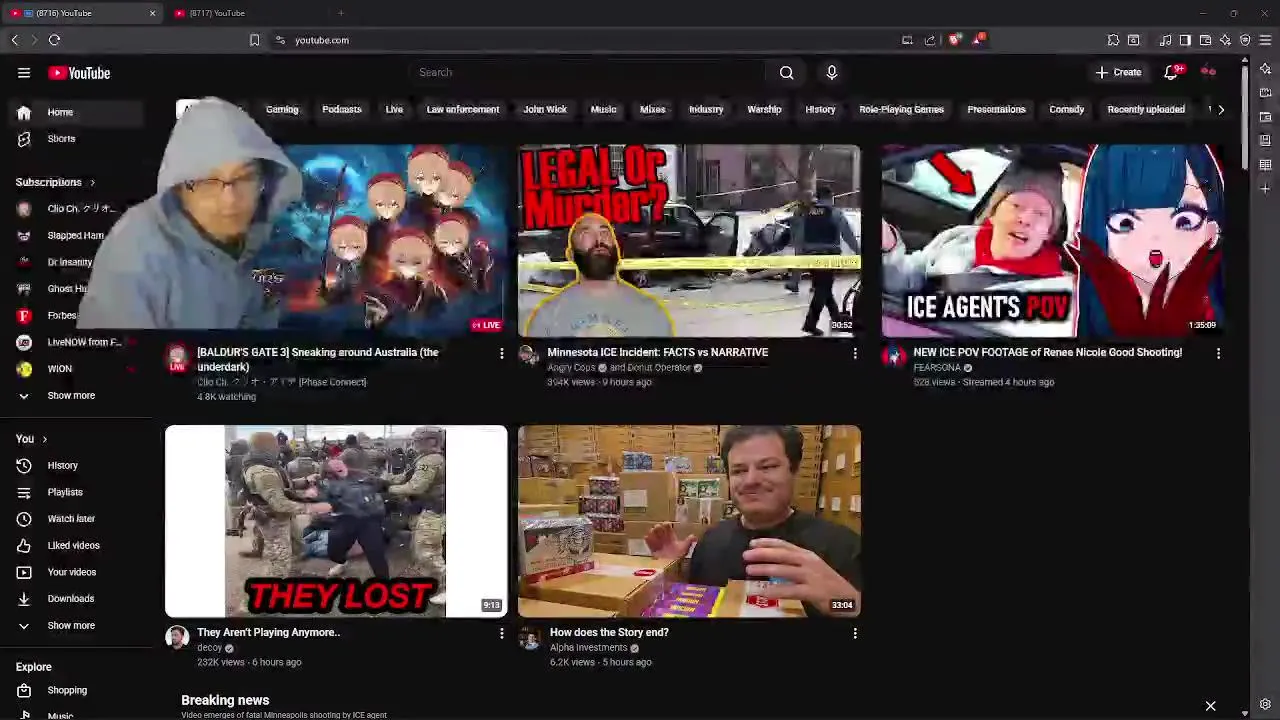This screenshot has height=720, width=1280.
Task: Open the account avatar menu
Action: tap(1209, 72)
